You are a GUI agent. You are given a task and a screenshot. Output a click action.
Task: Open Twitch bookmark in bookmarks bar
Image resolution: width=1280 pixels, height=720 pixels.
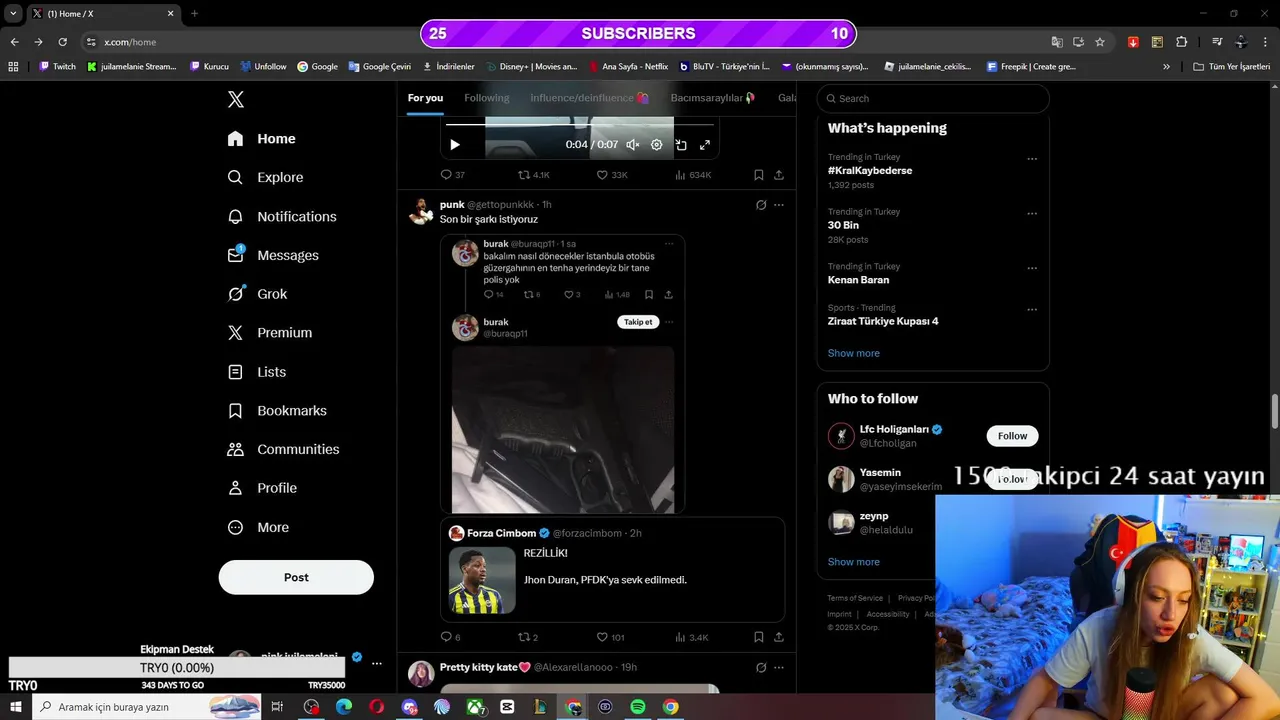point(57,67)
